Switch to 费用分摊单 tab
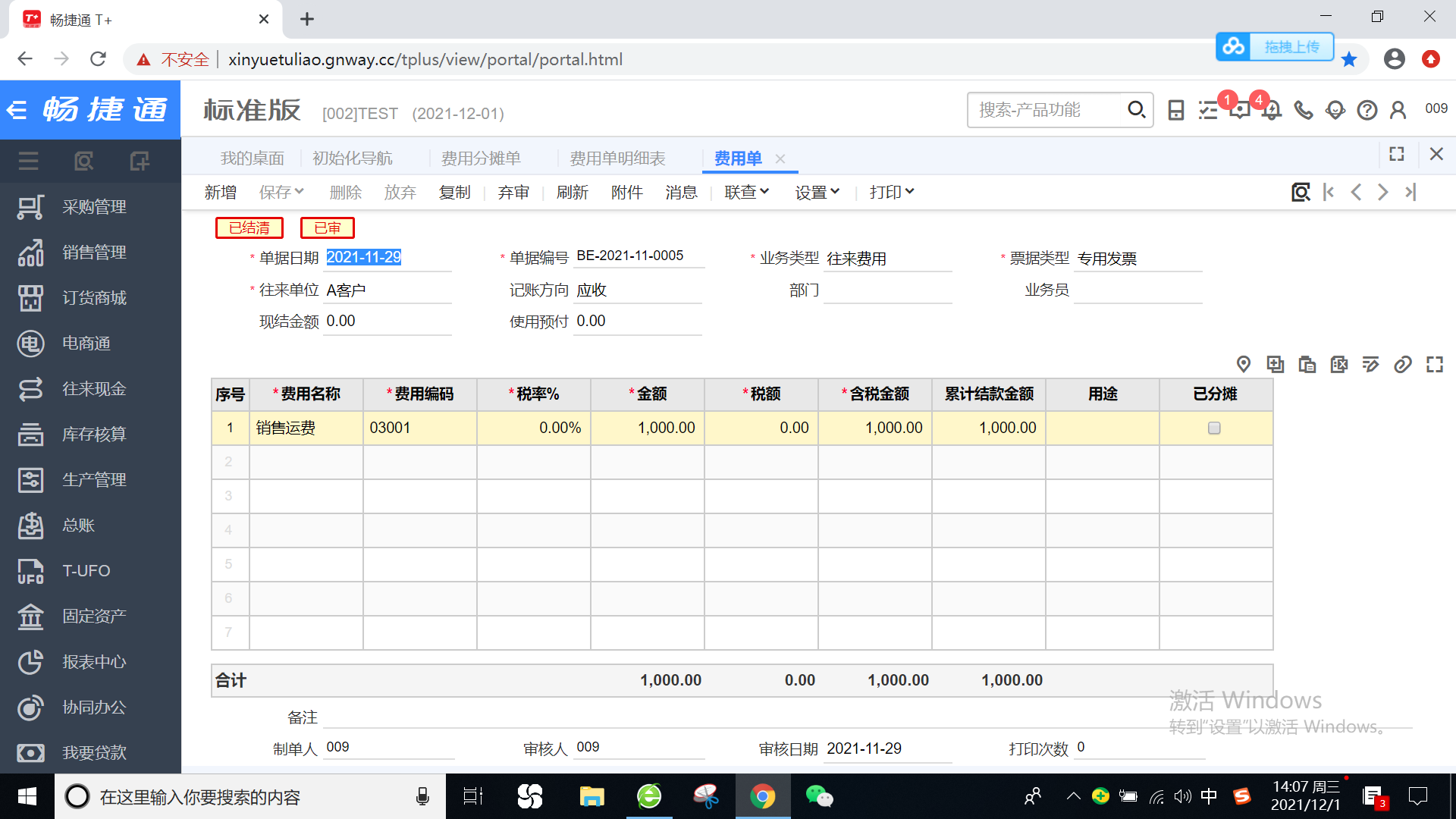The width and height of the screenshot is (1456, 819). pos(481,158)
